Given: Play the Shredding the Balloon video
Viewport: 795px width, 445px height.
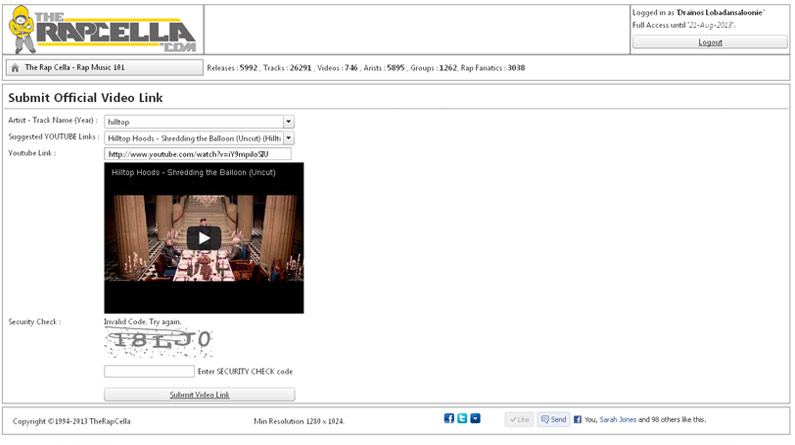Looking at the screenshot, I should (x=204, y=238).
